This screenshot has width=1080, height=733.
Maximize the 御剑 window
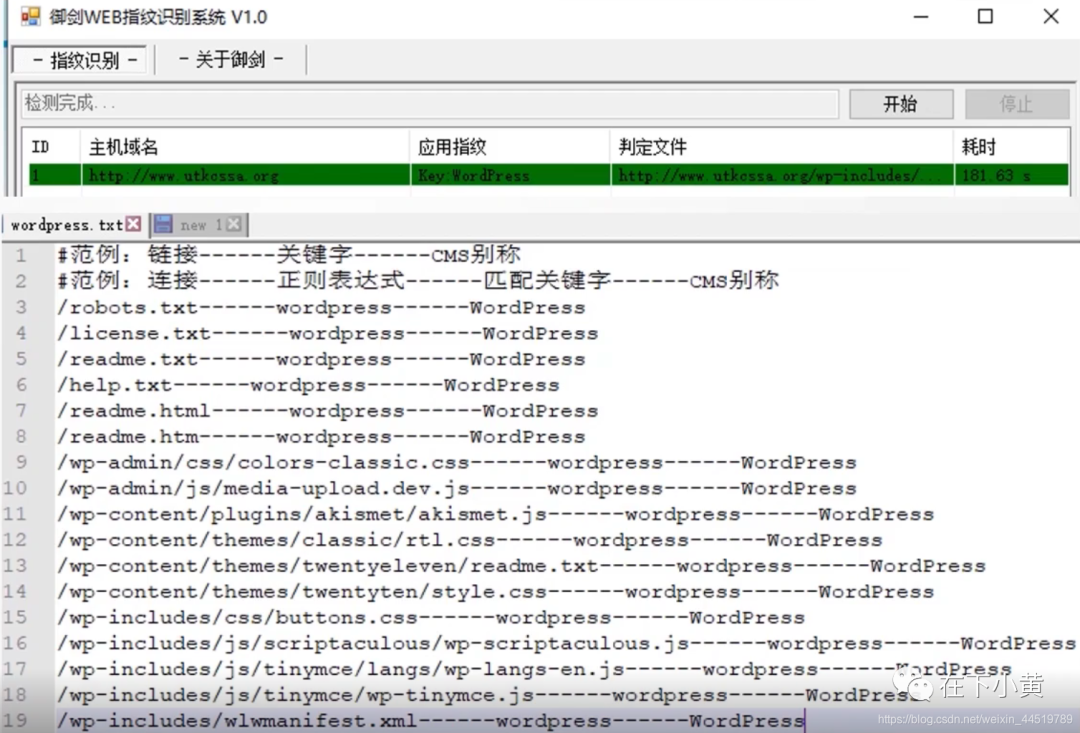986,17
